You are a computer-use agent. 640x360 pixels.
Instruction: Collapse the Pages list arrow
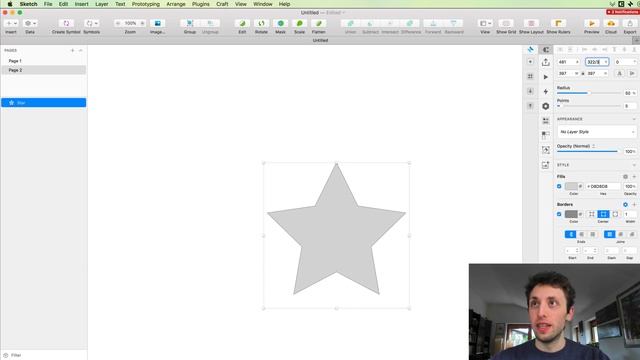(x=80, y=51)
